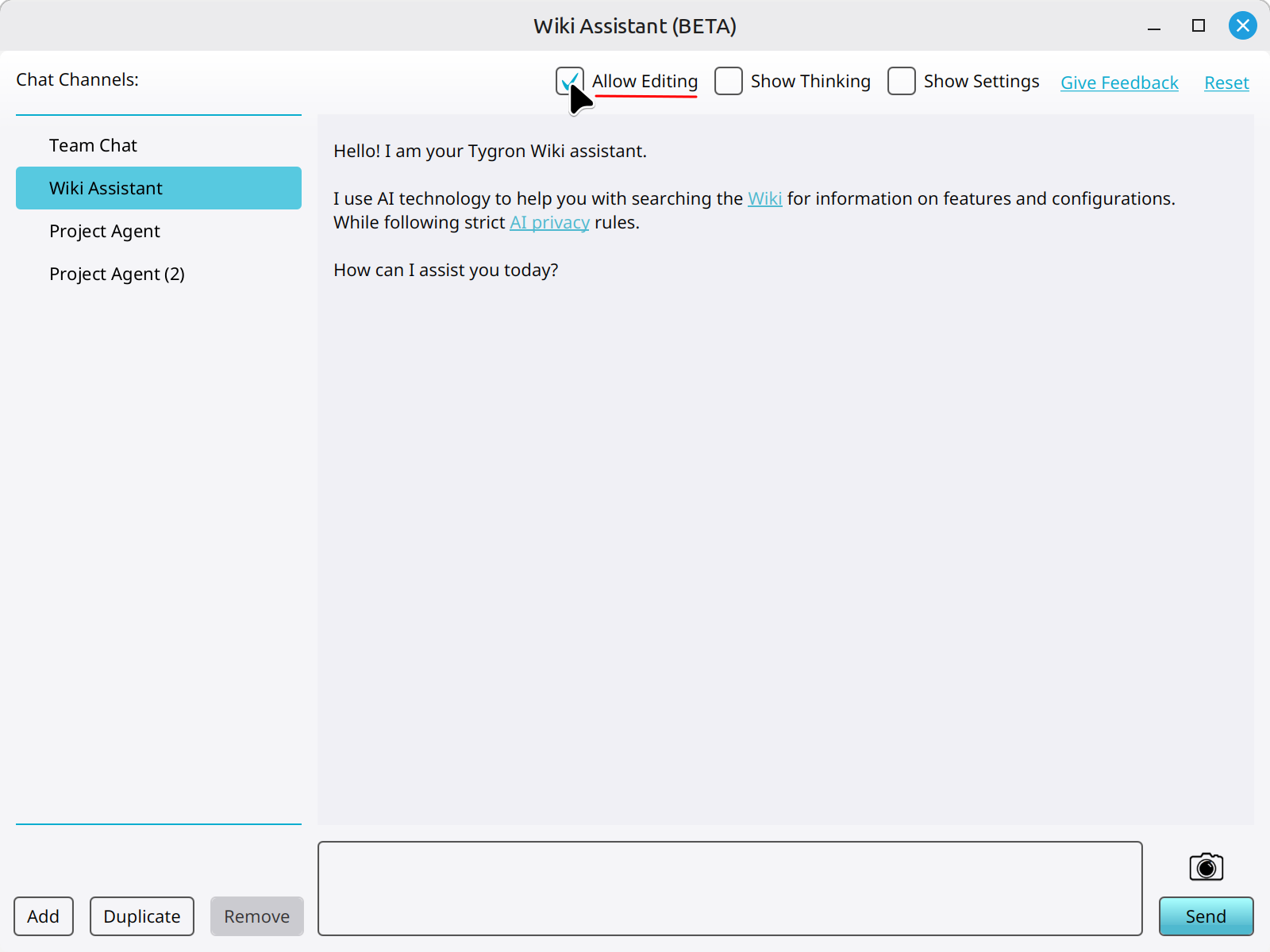Viewport: 1270px width, 952px height.
Task: Uncheck the Allow Editing checkbox
Action: pyautogui.click(x=570, y=81)
